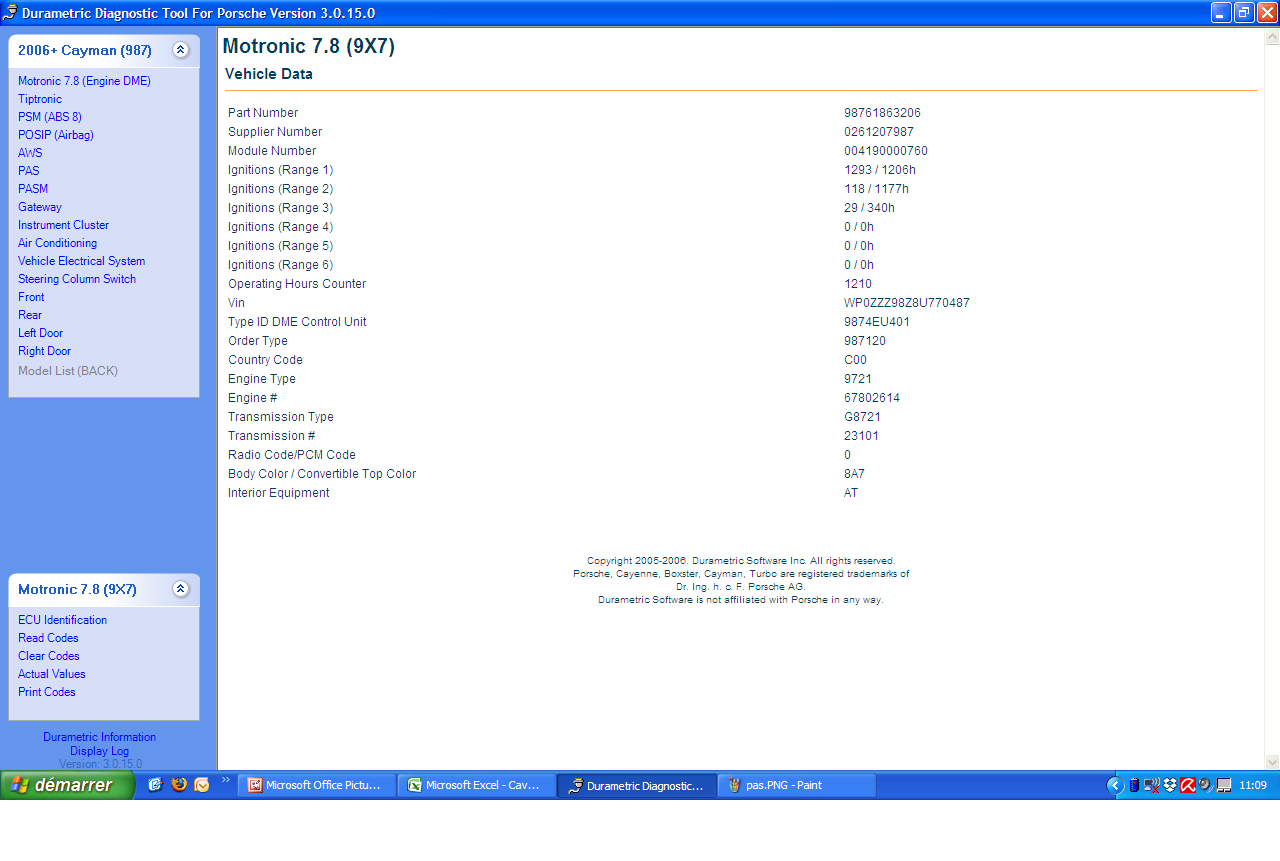Open Durametric Information
Image resolution: width=1280 pixels, height=861 pixels.
click(99, 737)
